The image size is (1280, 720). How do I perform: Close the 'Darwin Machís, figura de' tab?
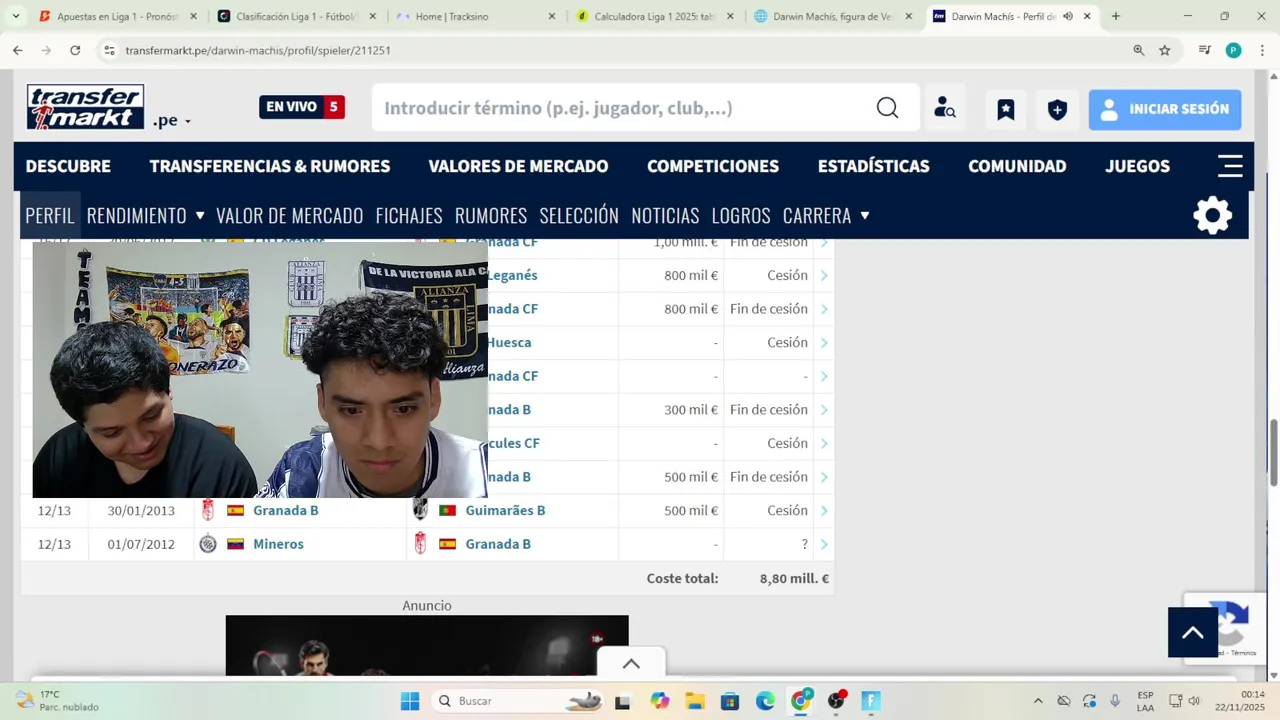click(x=908, y=16)
